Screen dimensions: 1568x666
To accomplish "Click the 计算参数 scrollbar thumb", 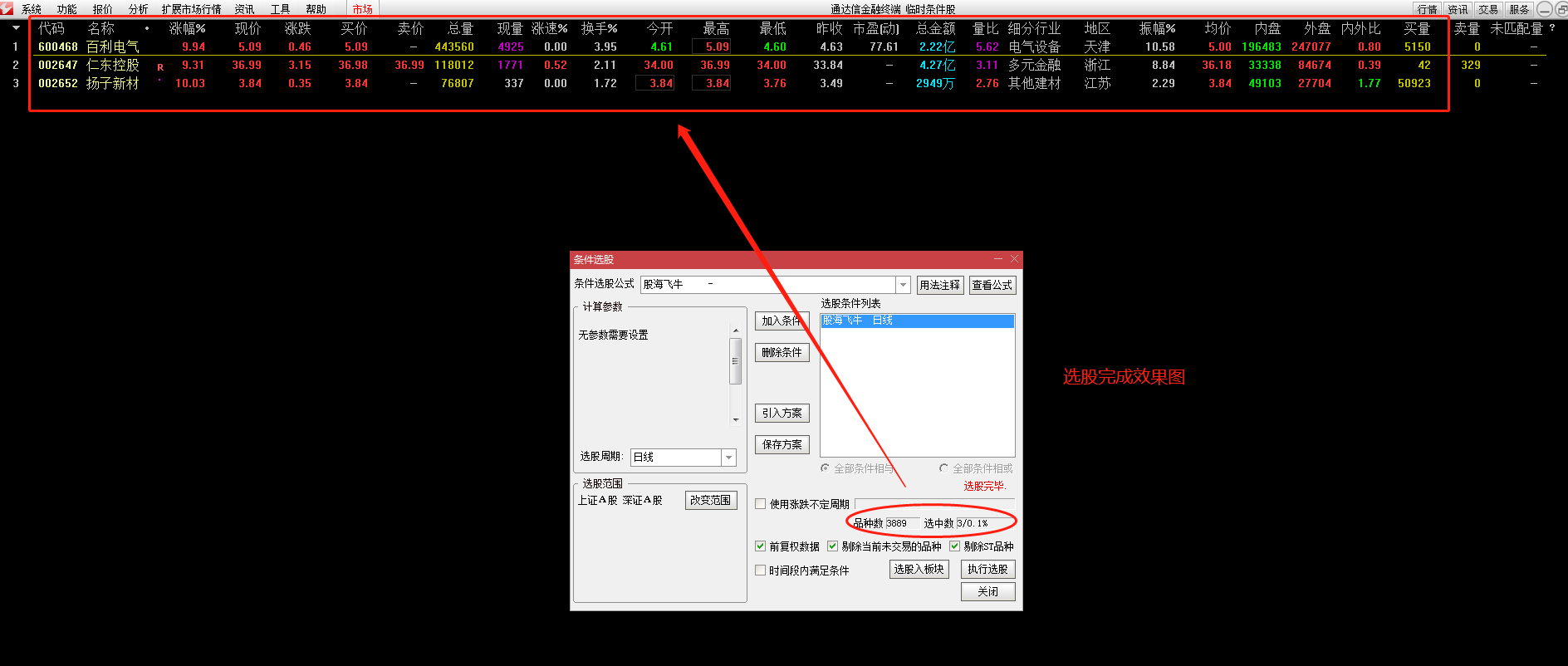I will 736,361.
